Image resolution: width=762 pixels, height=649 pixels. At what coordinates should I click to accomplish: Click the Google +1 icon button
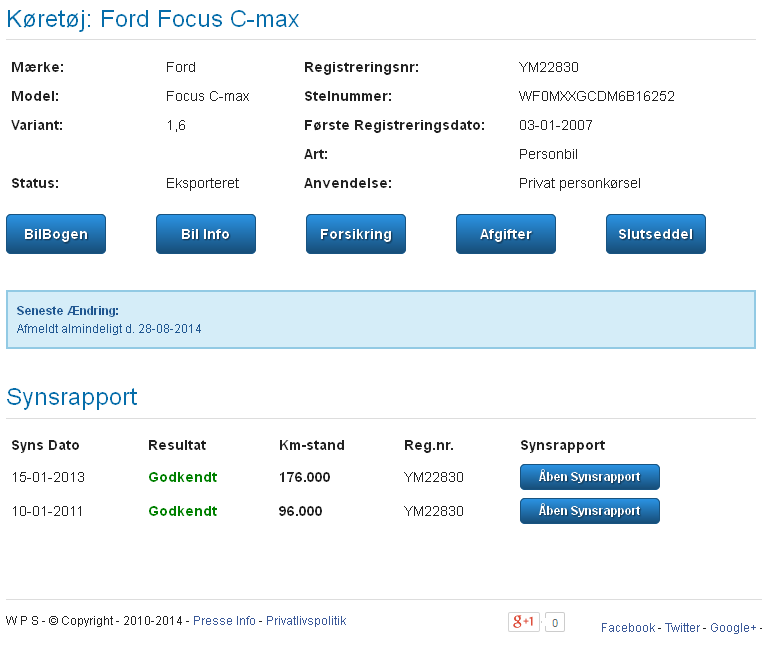523,622
